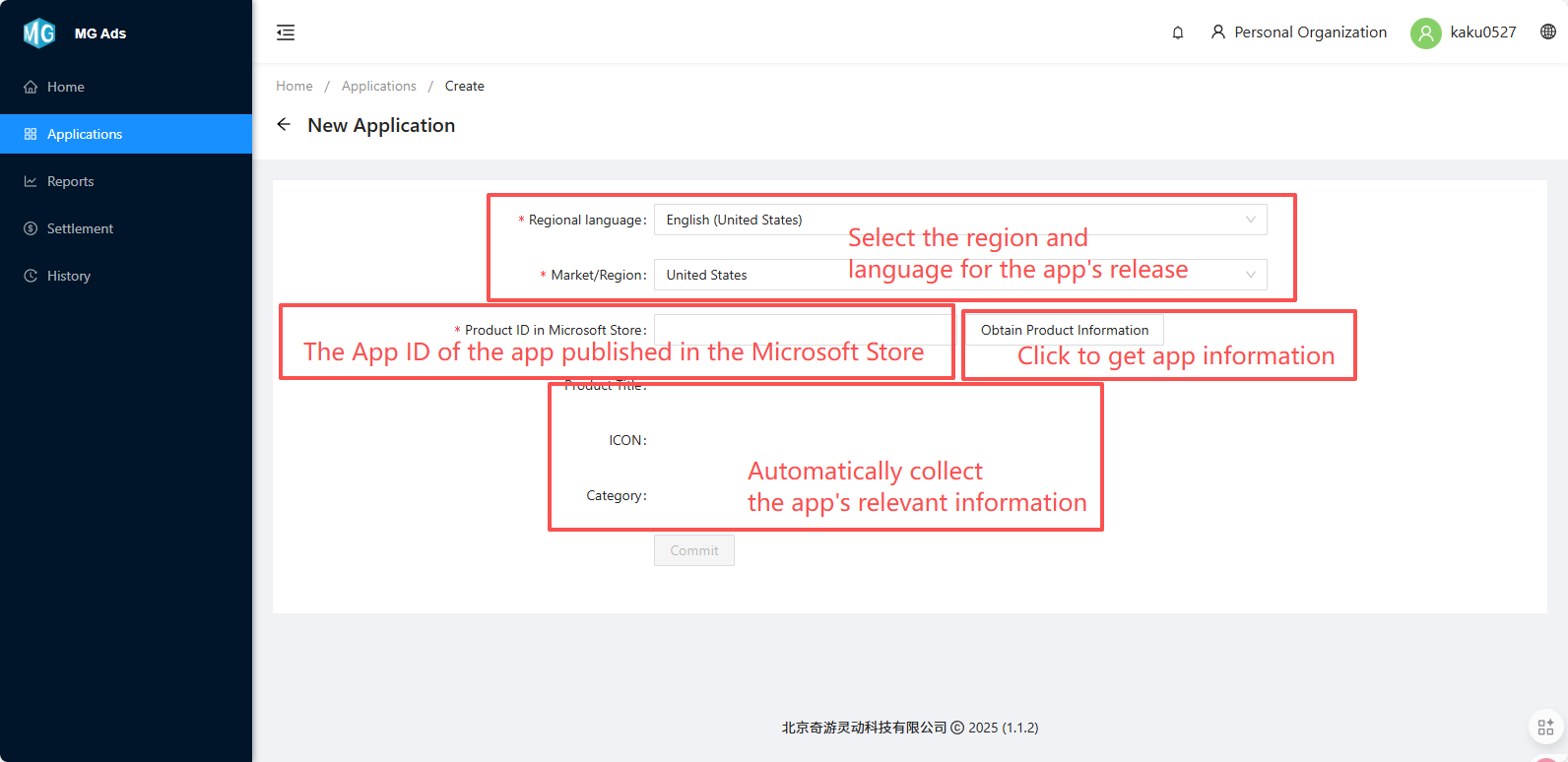Go to History in the sidebar
The width and height of the screenshot is (1568, 762).
click(69, 276)
